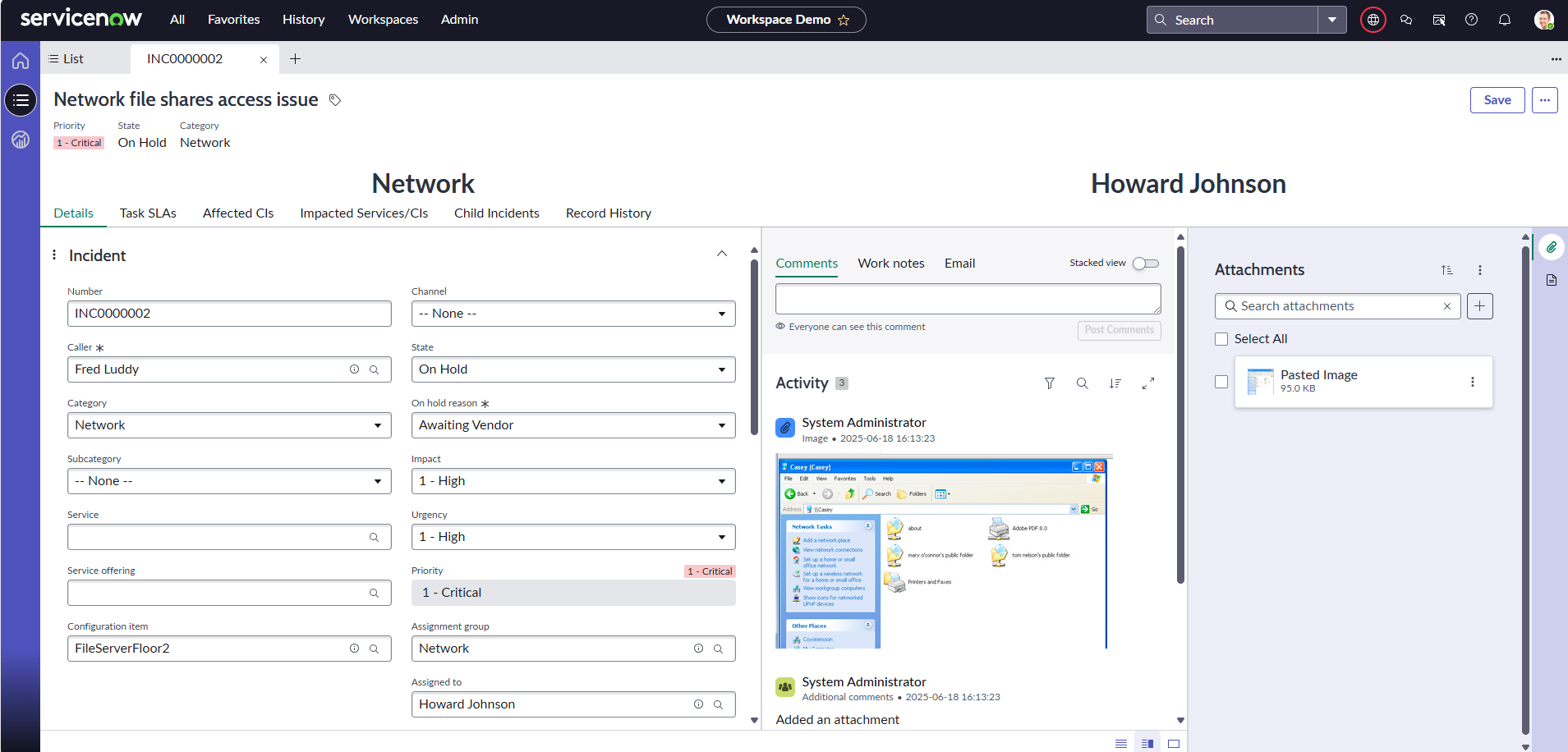
Task: Add new attachment with plus icon
Action: [x=1479, y=306]
